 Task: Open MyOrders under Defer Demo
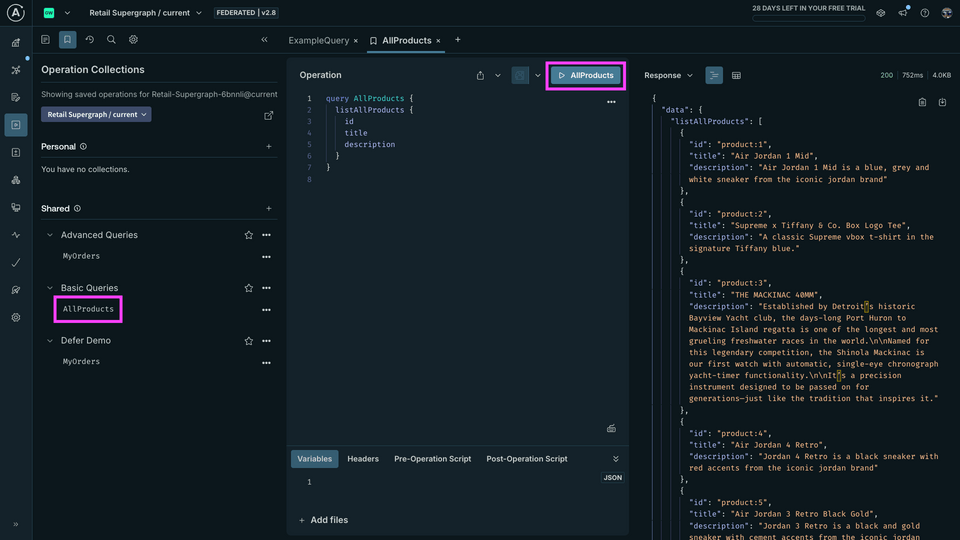point(81,362)
